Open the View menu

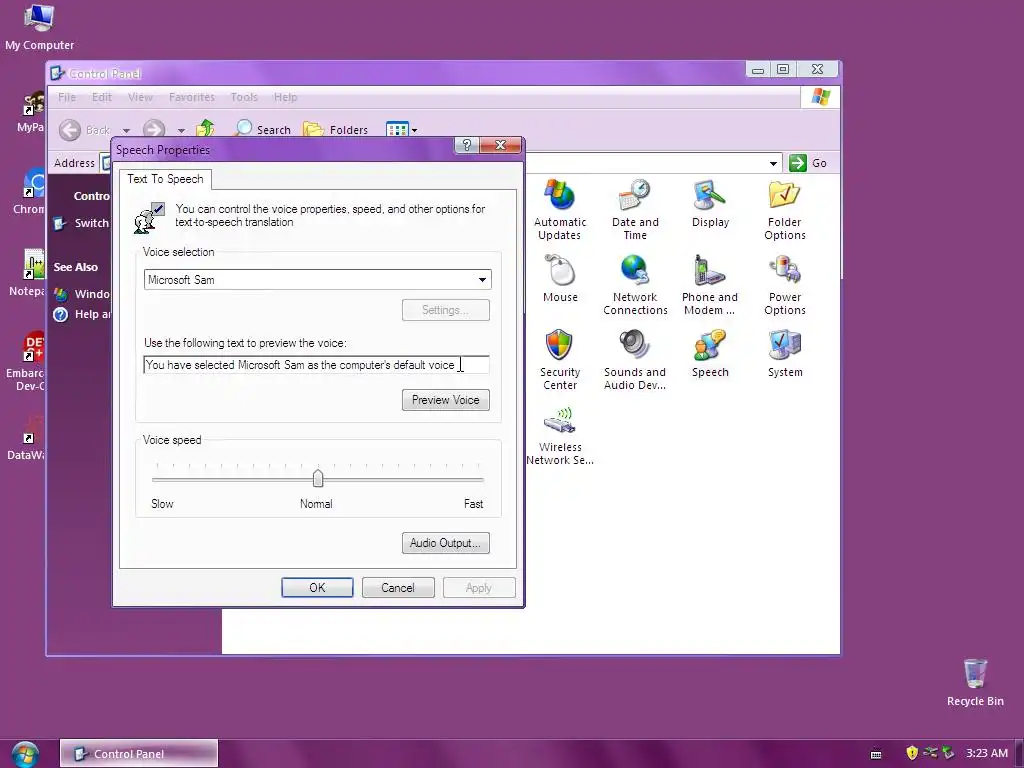[x=140, y=97]
